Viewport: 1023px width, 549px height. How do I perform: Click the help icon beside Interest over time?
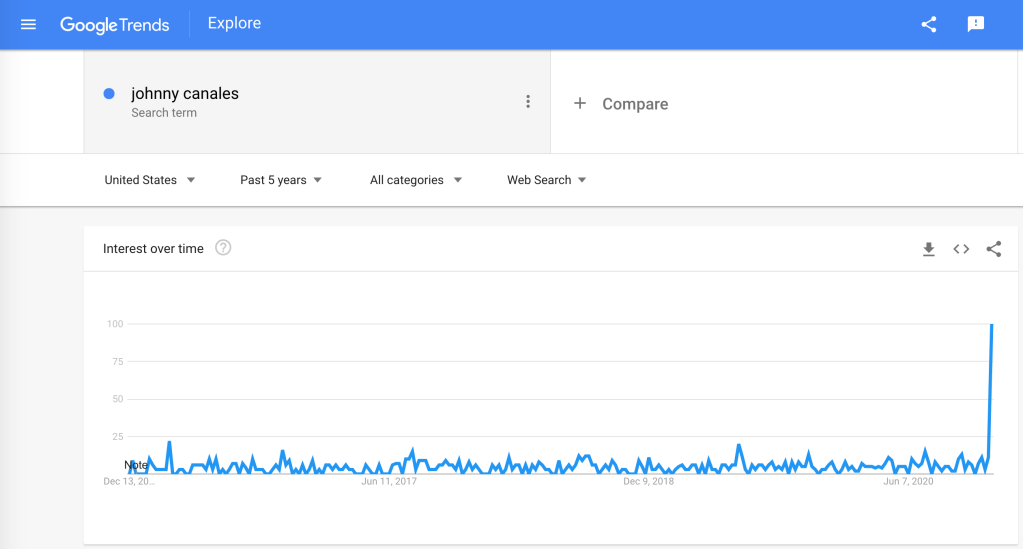[223, 248]
